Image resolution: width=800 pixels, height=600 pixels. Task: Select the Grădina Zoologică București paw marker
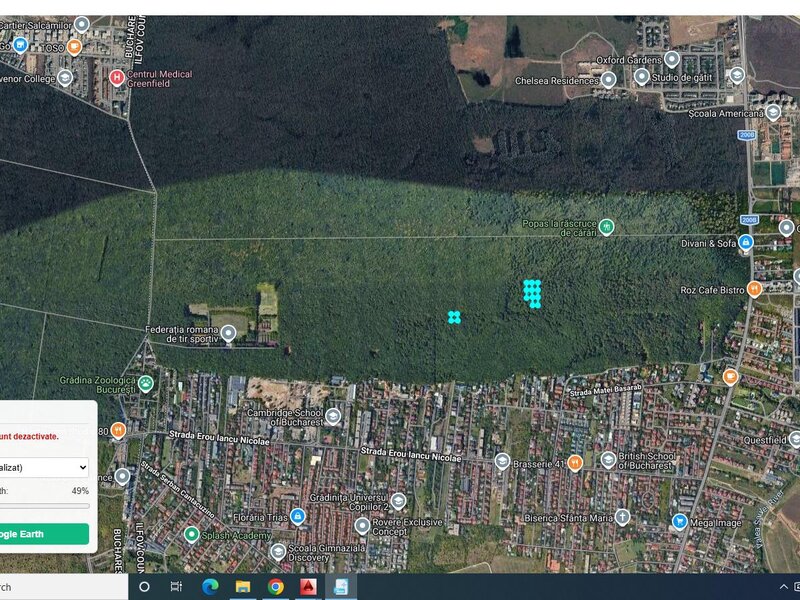click(145, 383)
